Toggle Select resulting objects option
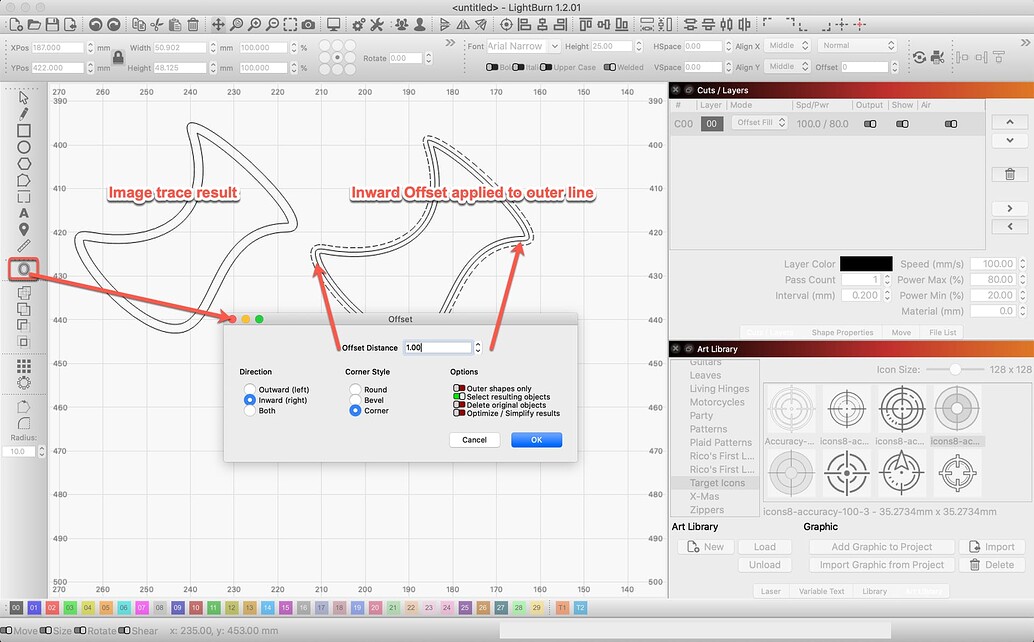This screenshot has height=642, width=1034. pyautogui.click(x=459, y=397)
